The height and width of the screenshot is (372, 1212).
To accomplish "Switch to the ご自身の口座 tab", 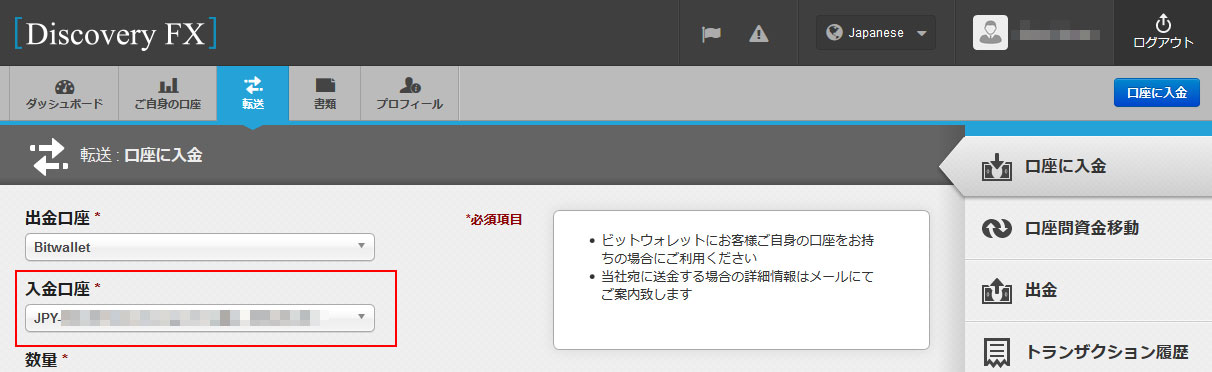I will tap(168, 94).
